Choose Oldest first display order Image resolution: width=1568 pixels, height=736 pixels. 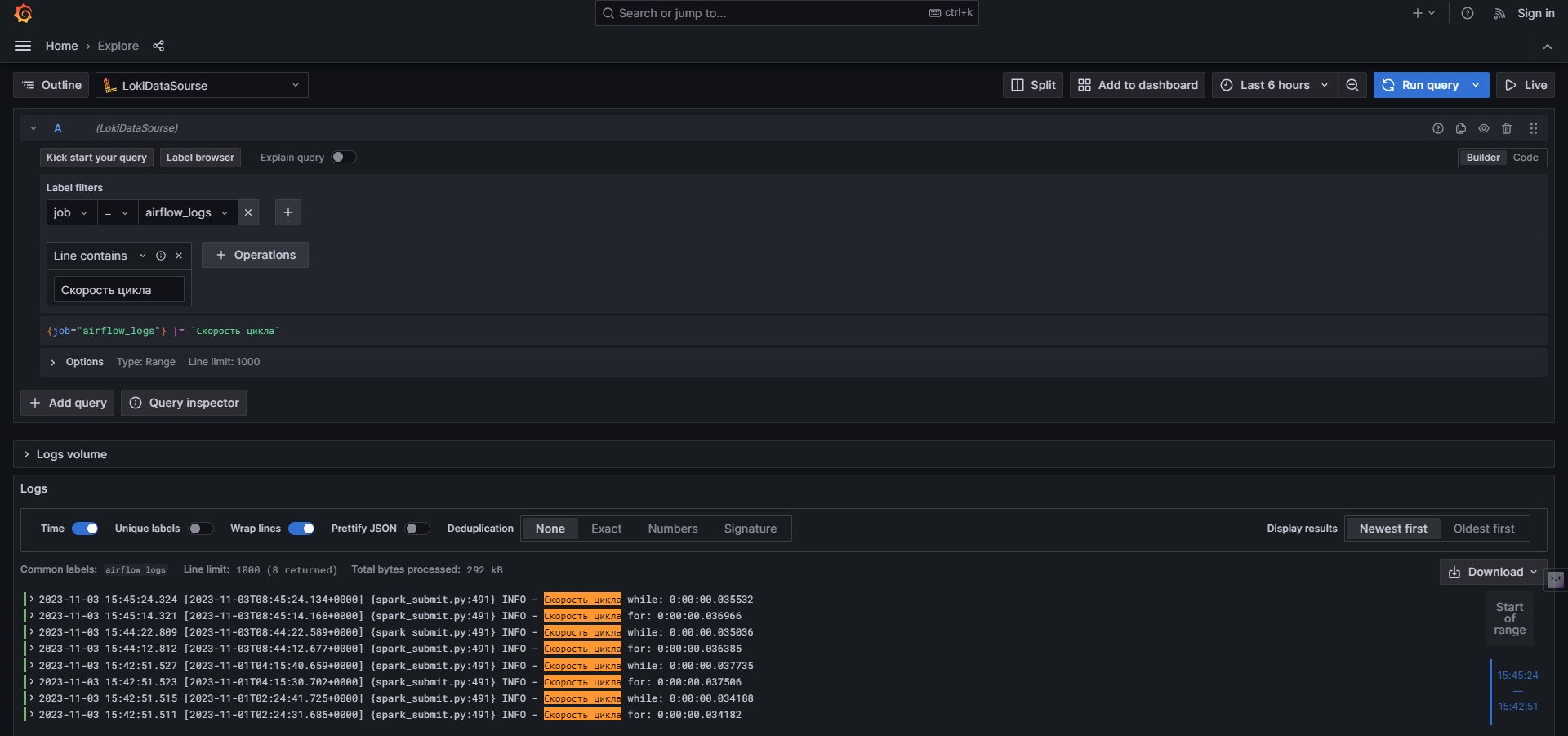tap(1484, 529)
